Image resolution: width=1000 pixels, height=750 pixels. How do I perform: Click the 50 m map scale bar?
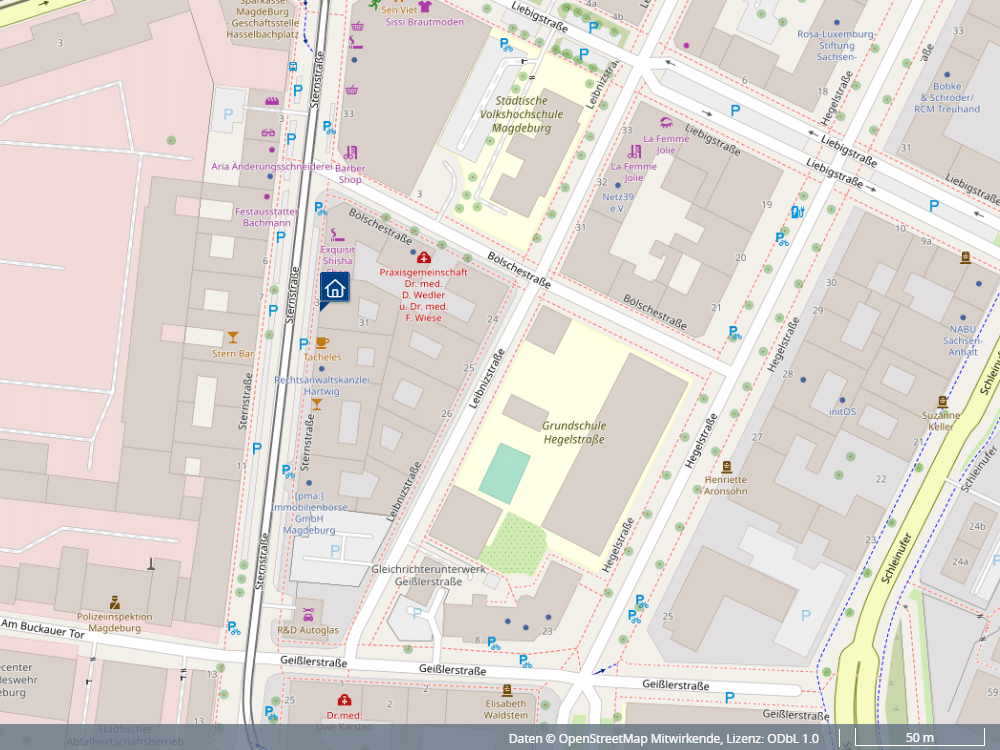(920, 737)
